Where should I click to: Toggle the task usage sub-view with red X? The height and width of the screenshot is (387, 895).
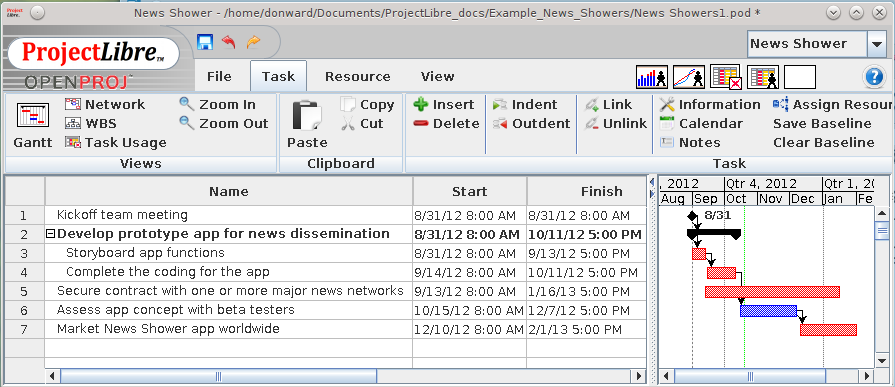point(726,77)
